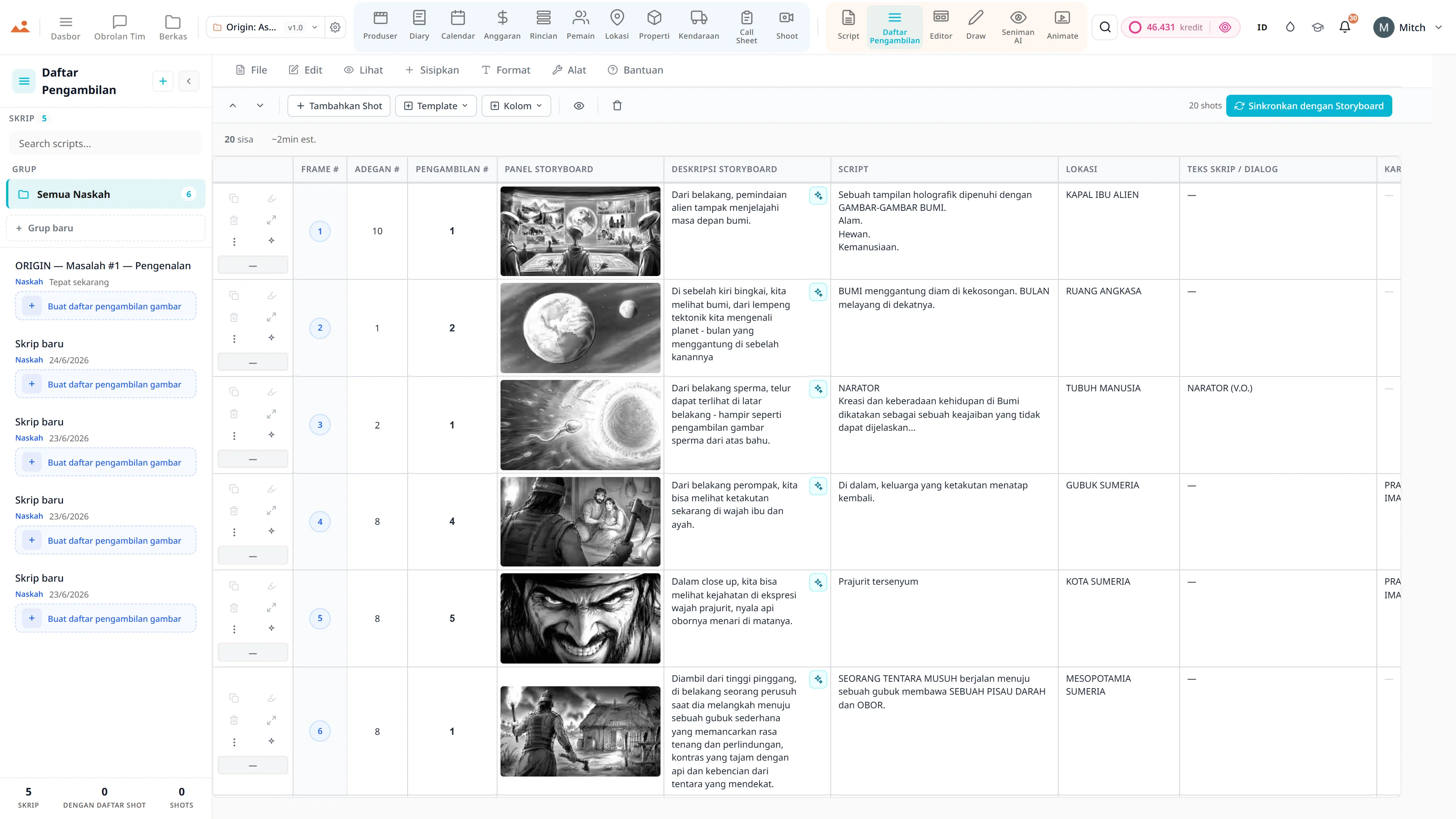Move the shot down with the chevron-down
Screen dimensions: 1456x819
(x=260, y=106)
